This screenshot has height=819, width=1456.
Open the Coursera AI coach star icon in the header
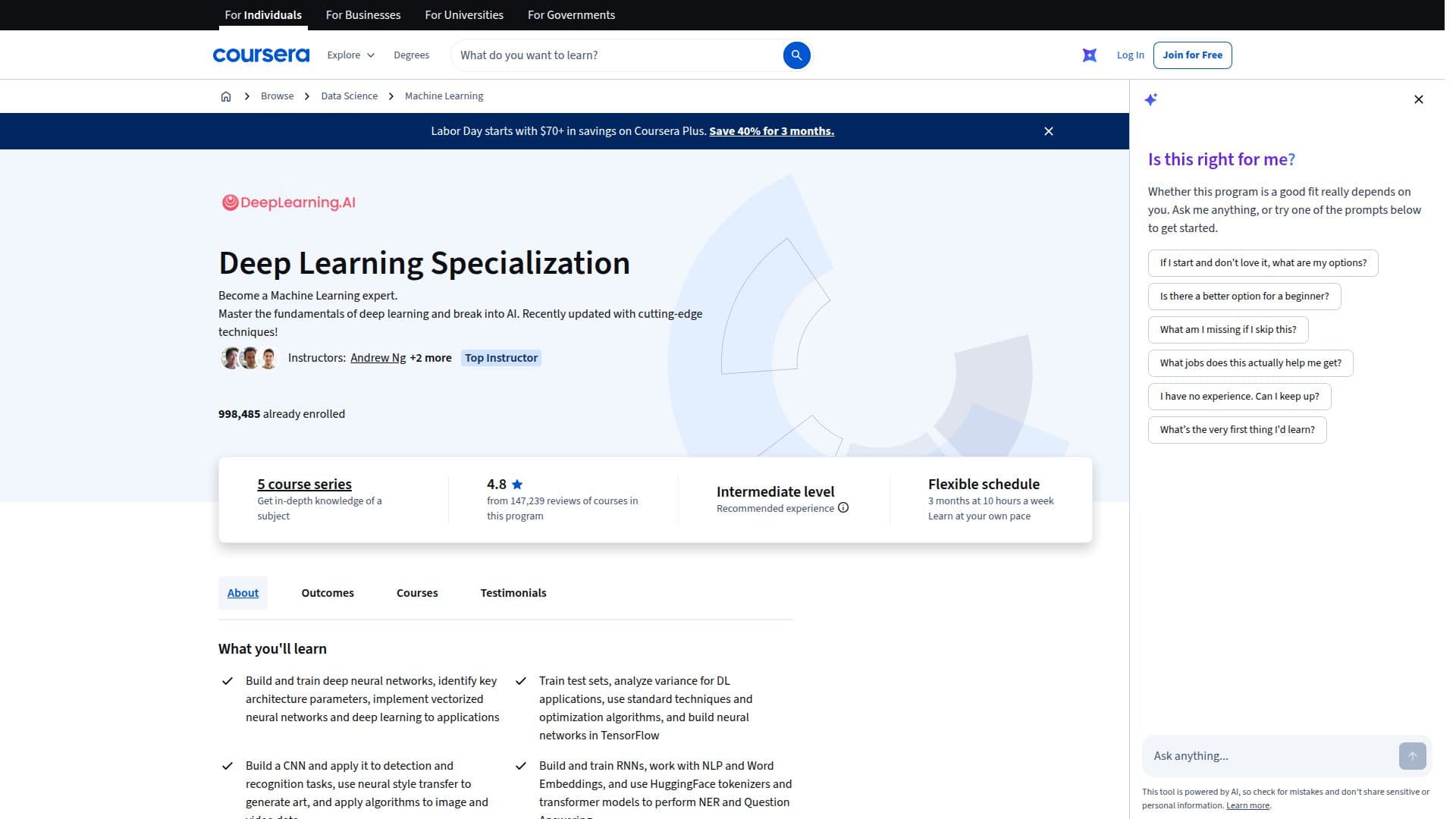(1089, 55)
